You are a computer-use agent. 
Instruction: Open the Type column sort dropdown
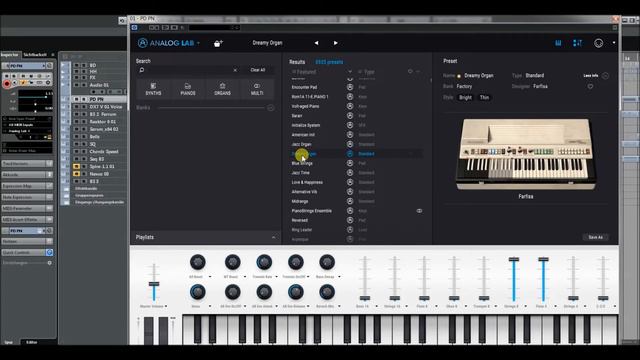366,72
